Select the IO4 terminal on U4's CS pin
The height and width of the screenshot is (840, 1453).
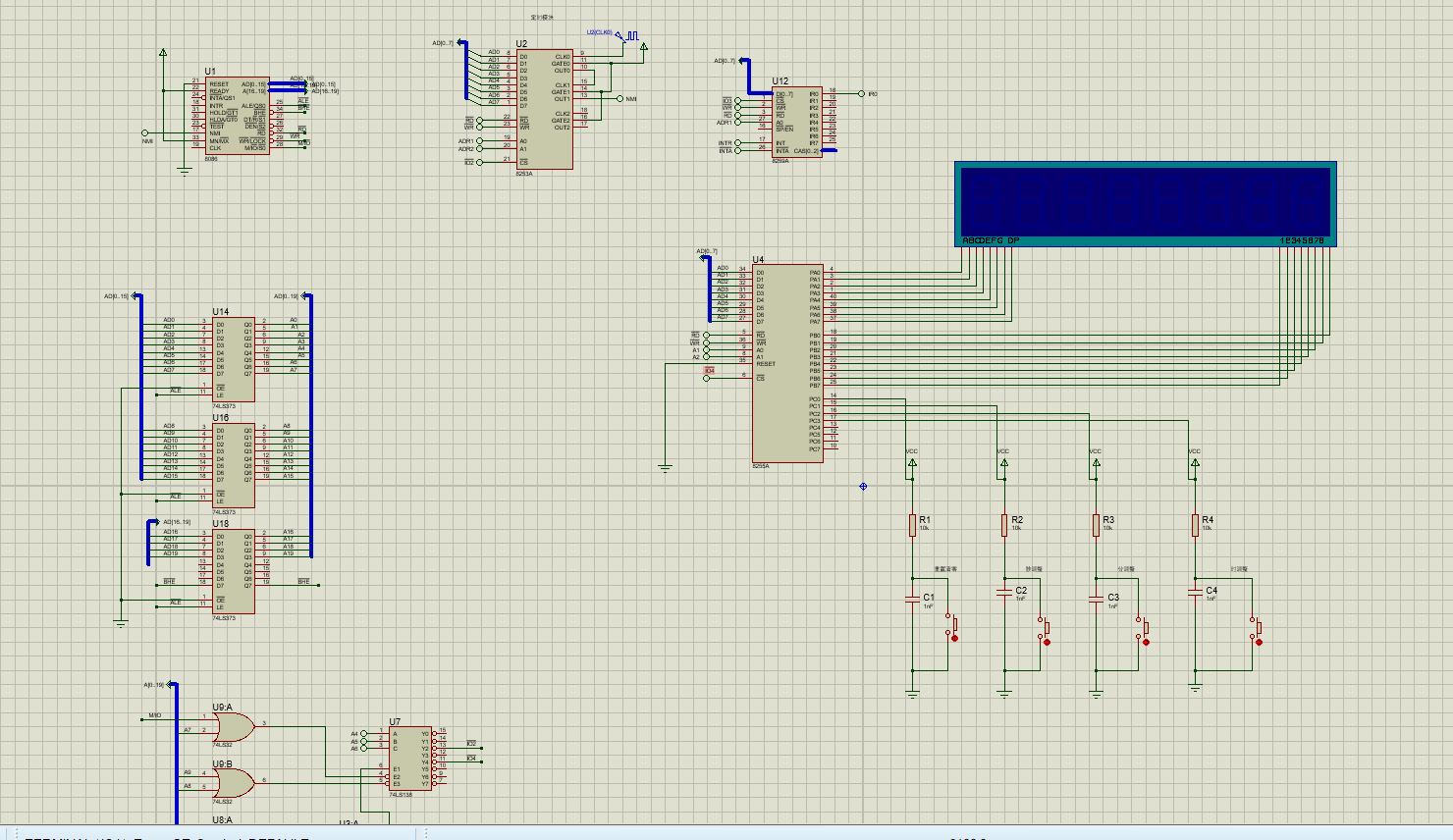point(707,378)
